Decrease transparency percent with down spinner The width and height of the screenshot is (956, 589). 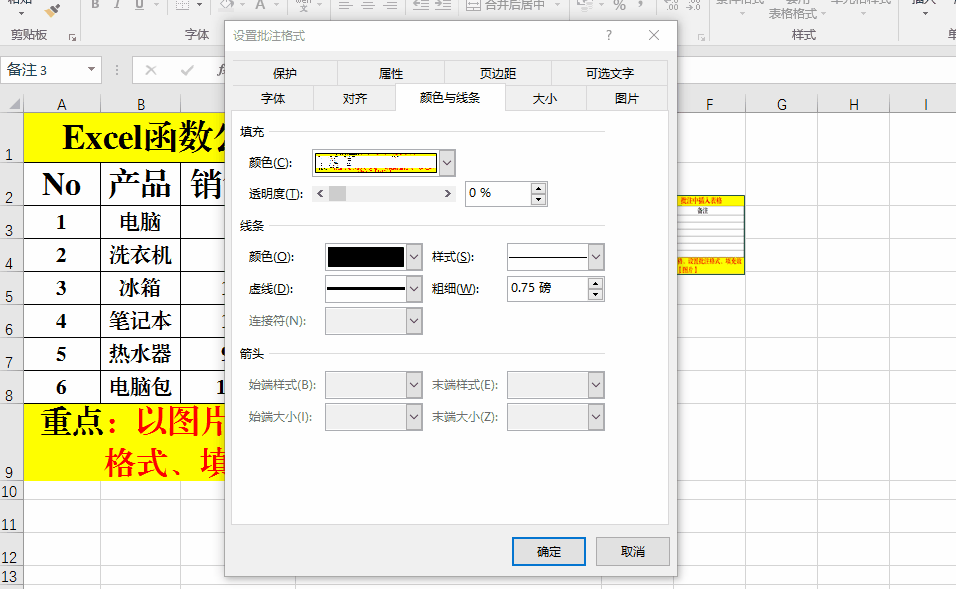coord(538,199)
